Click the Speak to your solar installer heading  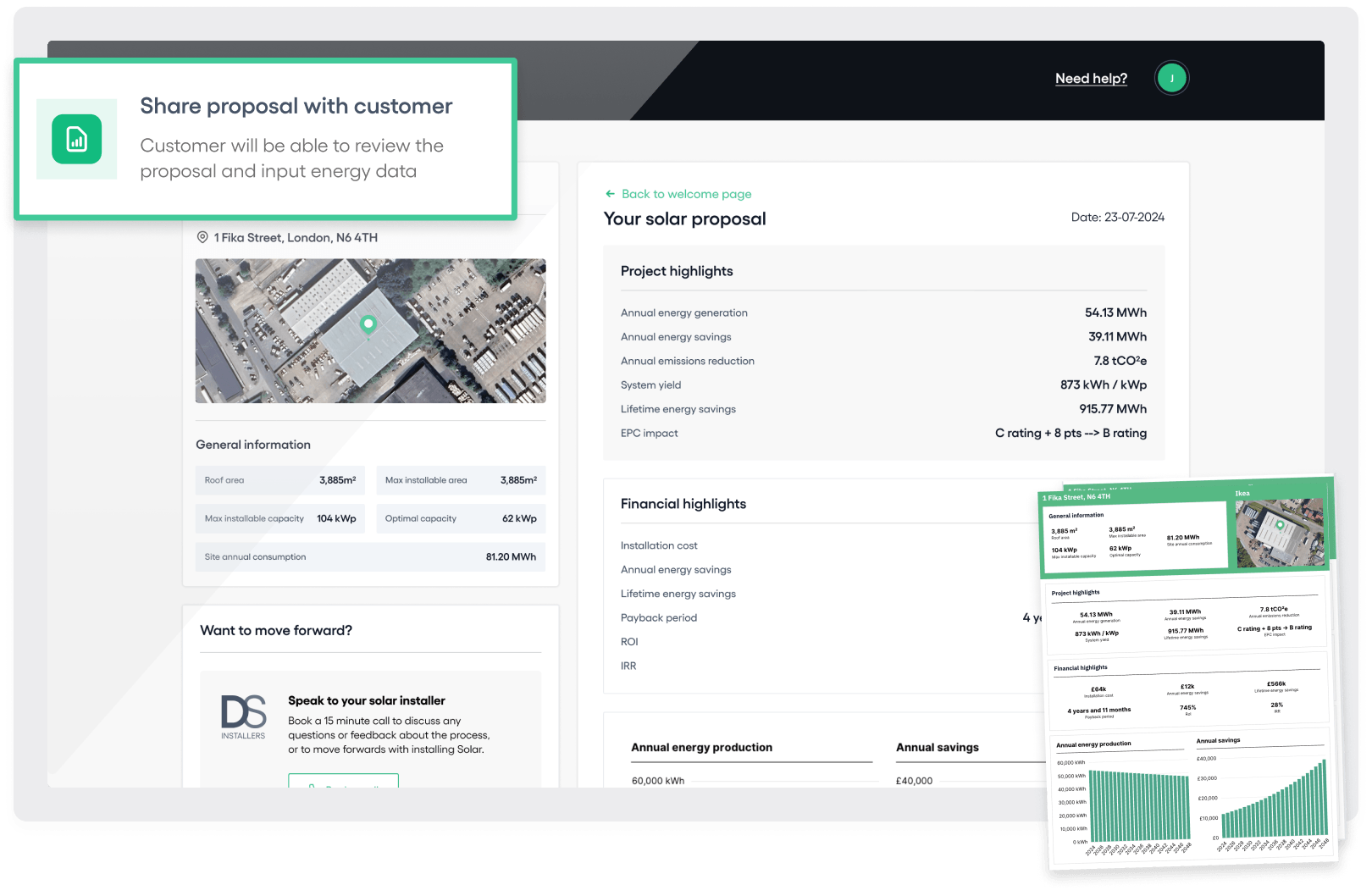pyautogui.click(x=366, y=700)
